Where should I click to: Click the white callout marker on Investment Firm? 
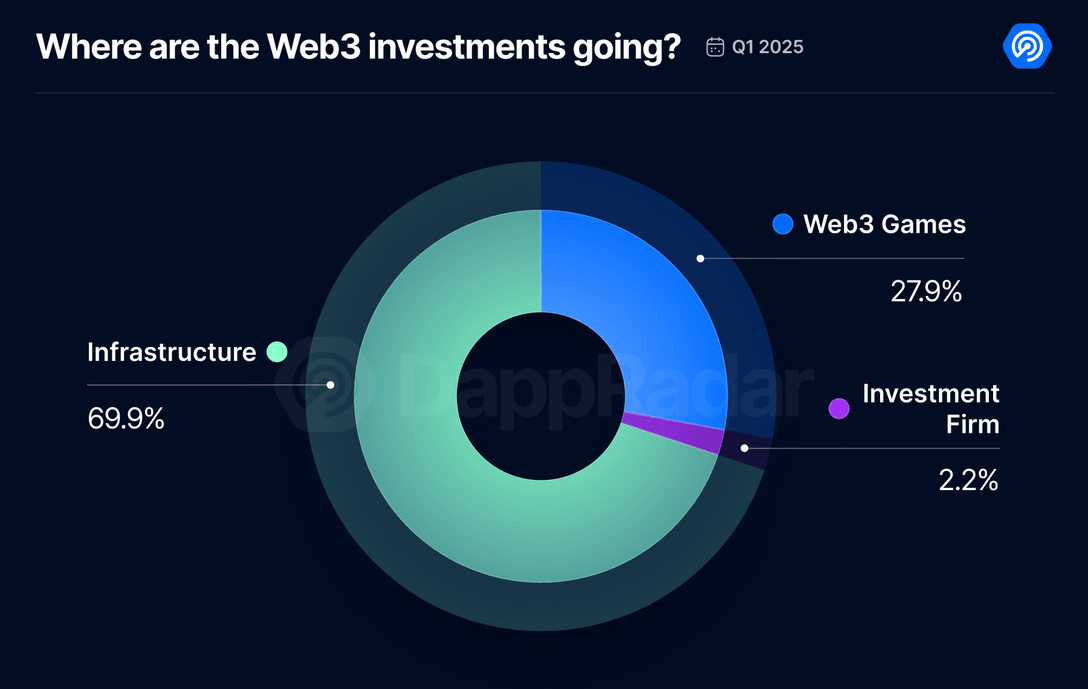click(x=744, y=448)
